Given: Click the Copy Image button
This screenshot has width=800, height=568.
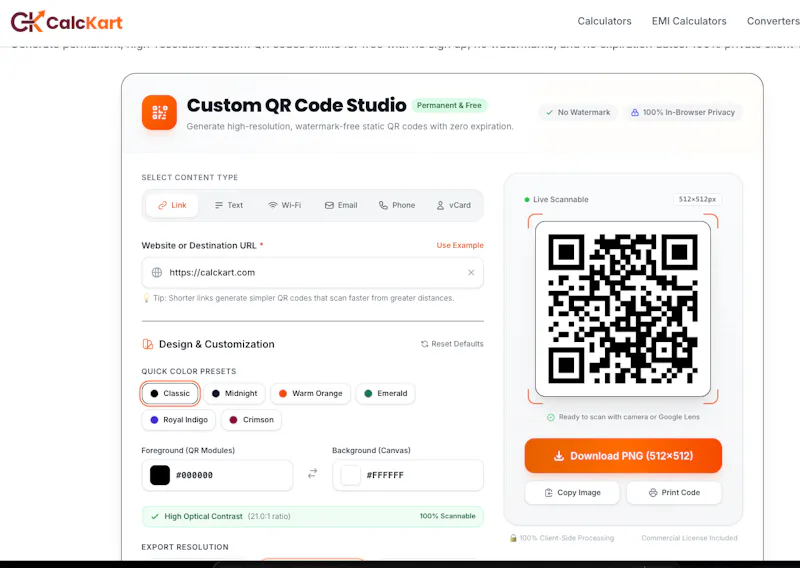Looking at the screenshot, I should (x=572, y=492).
